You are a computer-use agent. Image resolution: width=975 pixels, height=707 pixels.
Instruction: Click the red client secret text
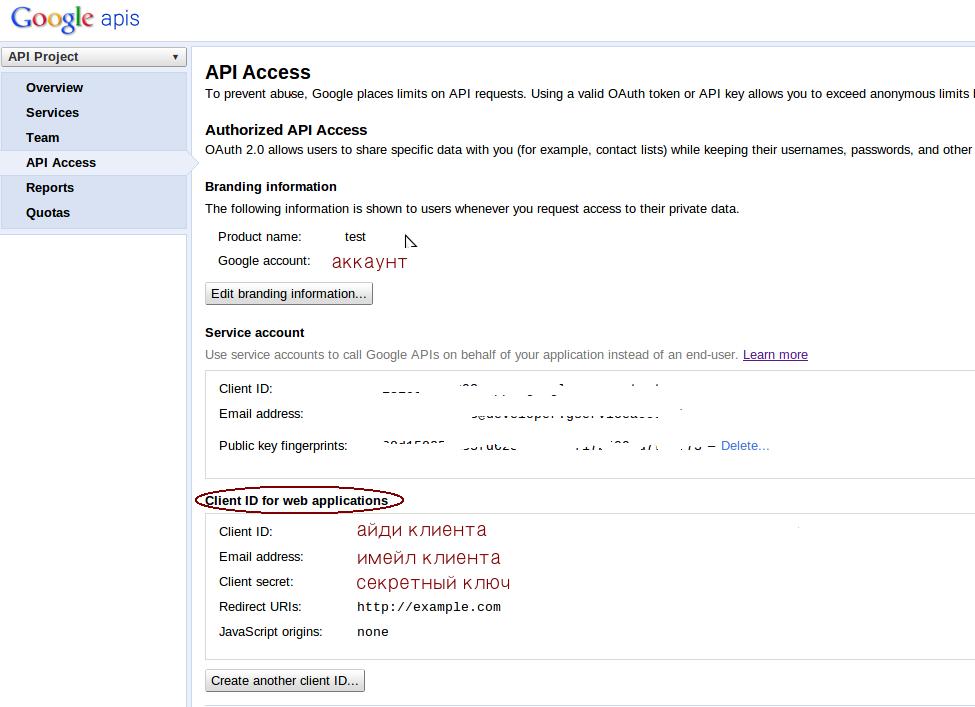[433, 583]
